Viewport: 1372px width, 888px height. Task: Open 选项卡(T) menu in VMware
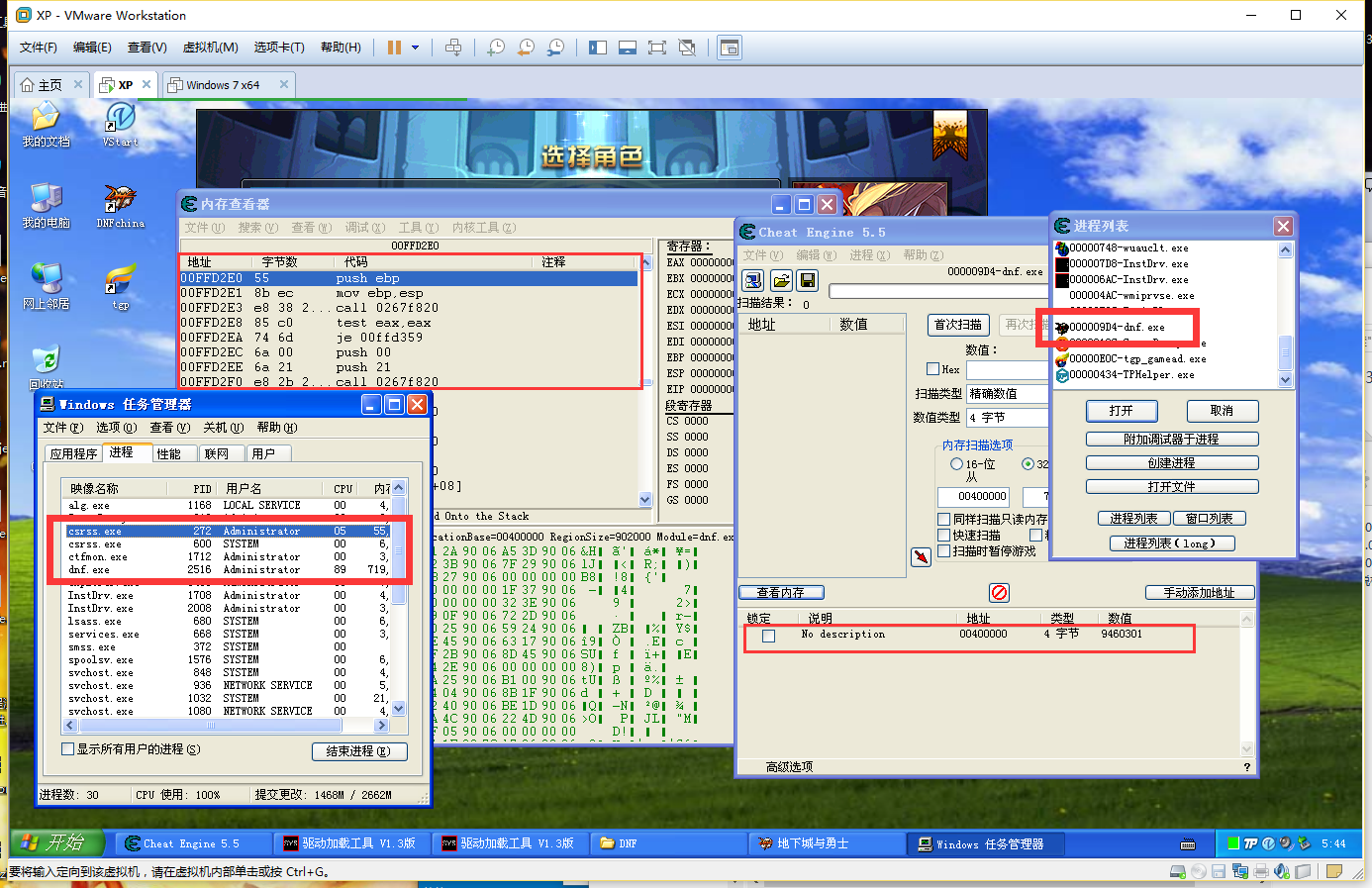(x=279, y=48)
